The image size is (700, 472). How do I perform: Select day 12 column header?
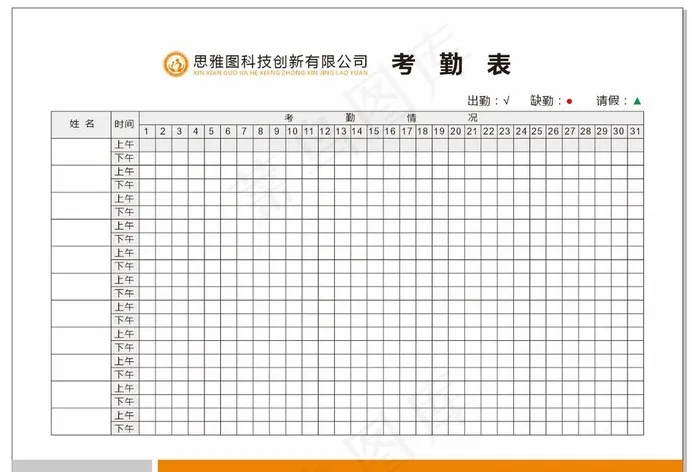pyautogui.click(x=326, y=131)
